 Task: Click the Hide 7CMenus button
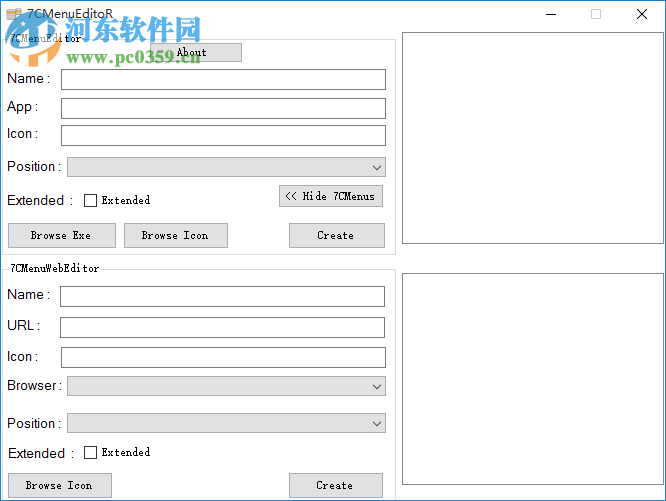click(x=331, y=196)
